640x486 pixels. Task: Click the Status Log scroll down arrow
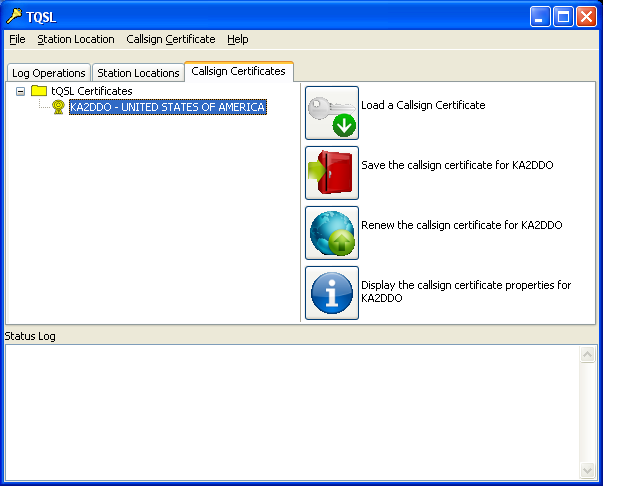tap(587, 470)
